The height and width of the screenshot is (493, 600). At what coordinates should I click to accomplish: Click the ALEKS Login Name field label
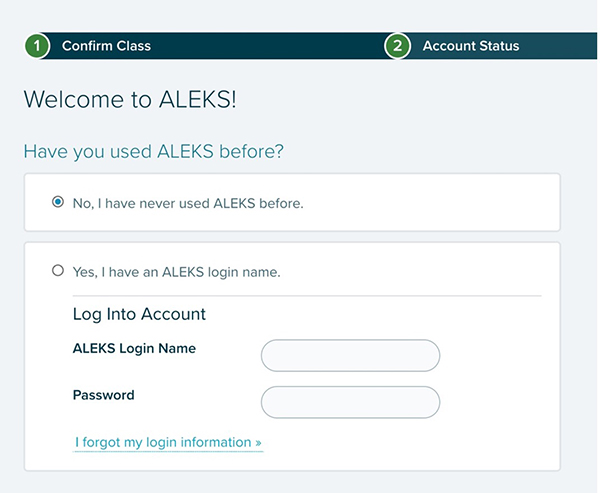point(134,349)
